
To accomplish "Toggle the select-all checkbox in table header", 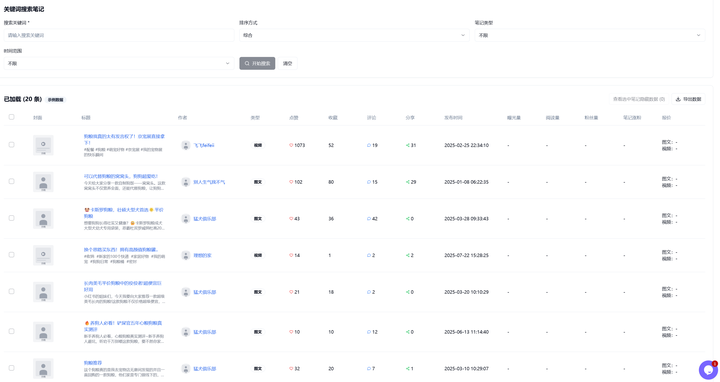I will [x=11, y=117].
